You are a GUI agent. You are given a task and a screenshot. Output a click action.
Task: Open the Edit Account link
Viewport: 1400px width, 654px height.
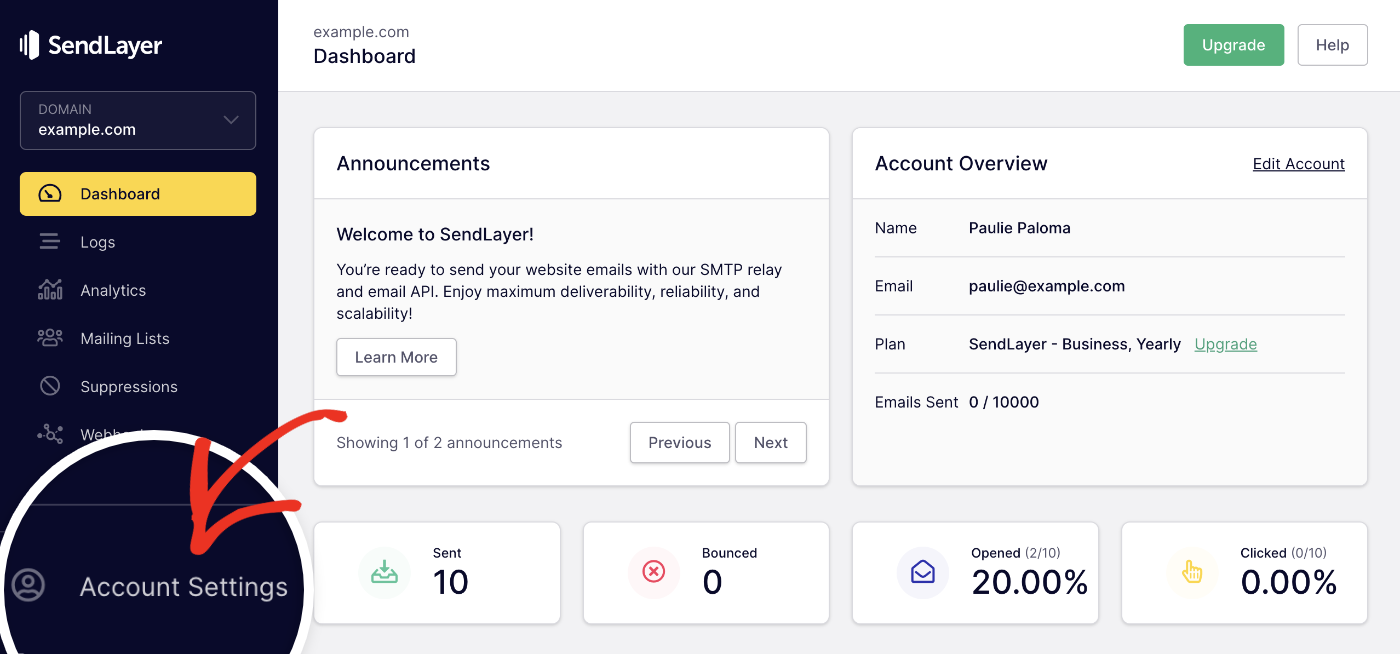[1298, 163]
